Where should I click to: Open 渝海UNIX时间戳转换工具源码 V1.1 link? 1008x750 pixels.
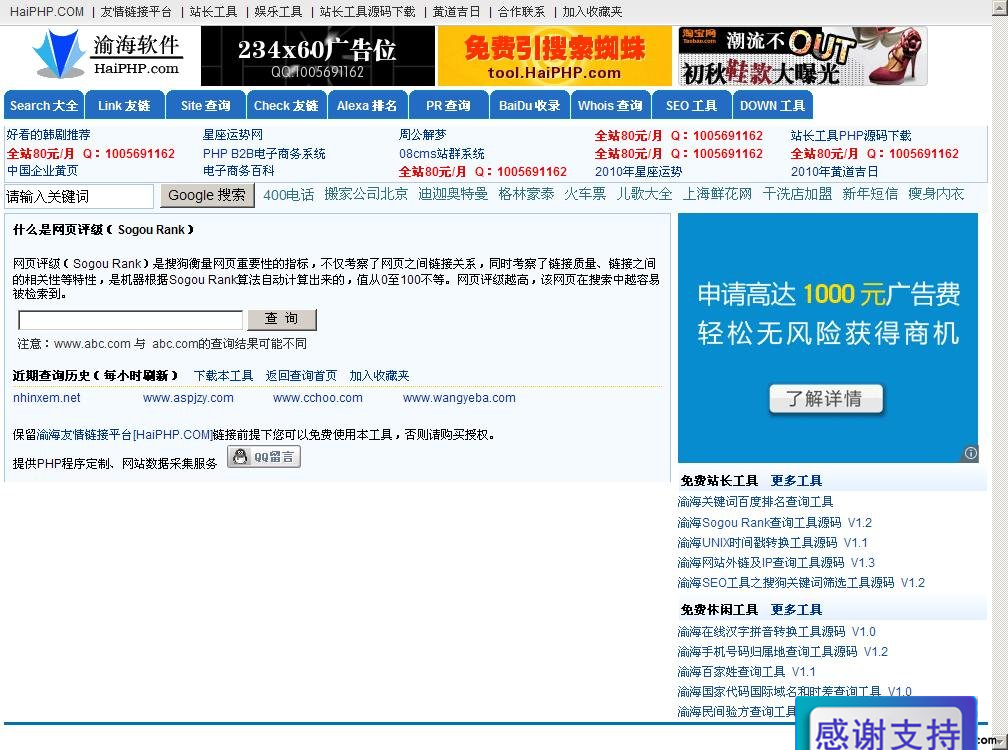pyautogui.click(x=773, y=542)
